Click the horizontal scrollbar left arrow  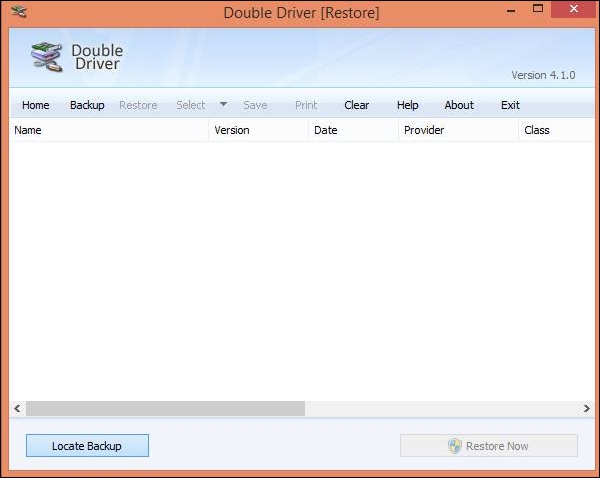17,408
